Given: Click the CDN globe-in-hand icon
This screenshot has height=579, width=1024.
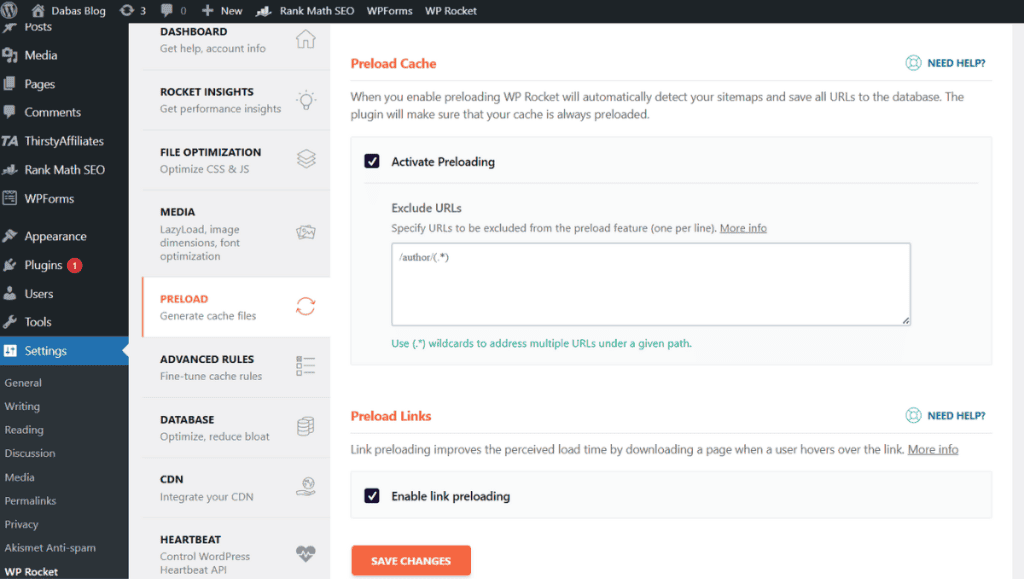Looking at the screenshot, I should click(x=305, y=486).
